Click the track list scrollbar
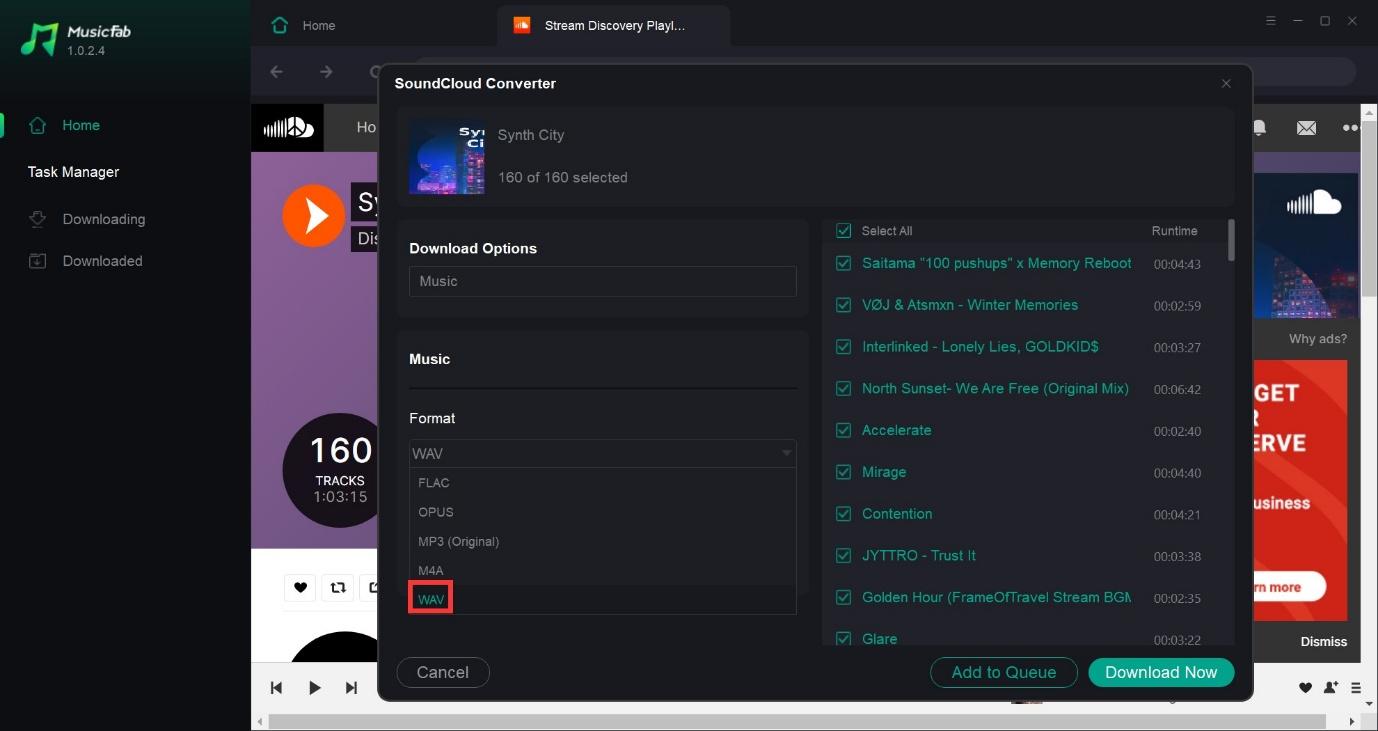 [1231, 240]
